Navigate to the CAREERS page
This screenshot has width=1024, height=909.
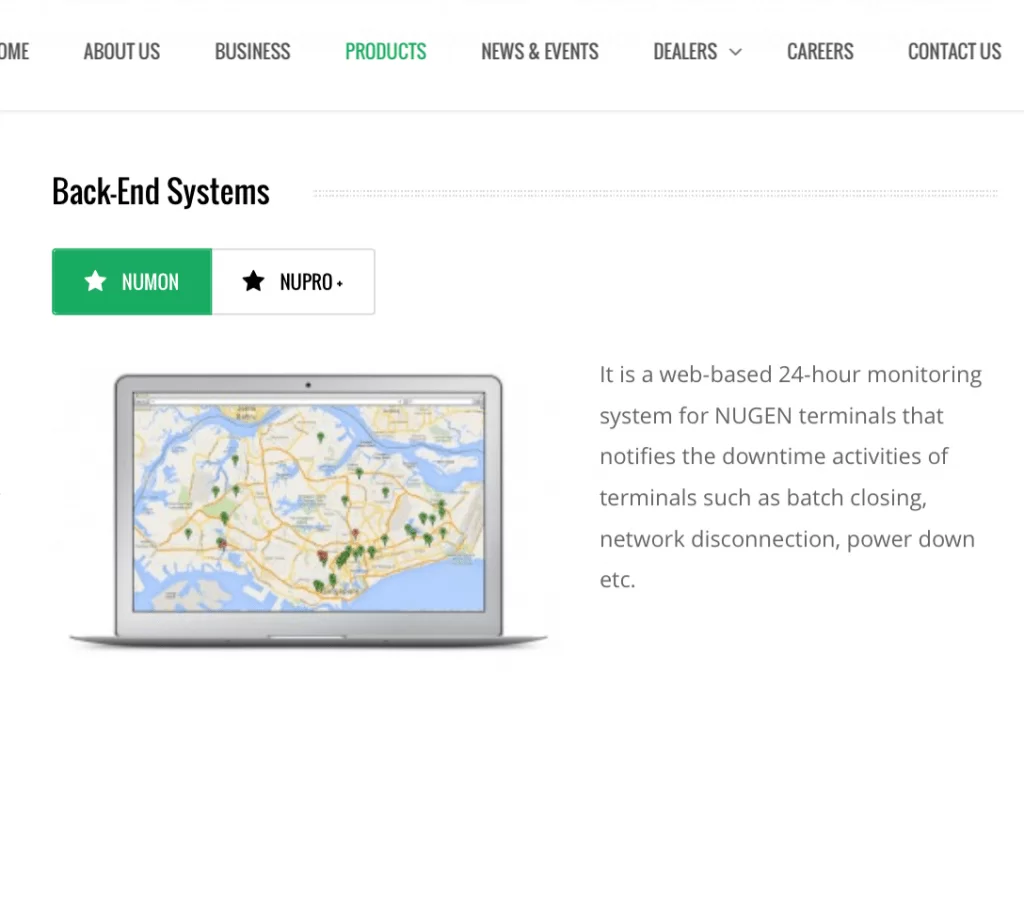point(820,52)
